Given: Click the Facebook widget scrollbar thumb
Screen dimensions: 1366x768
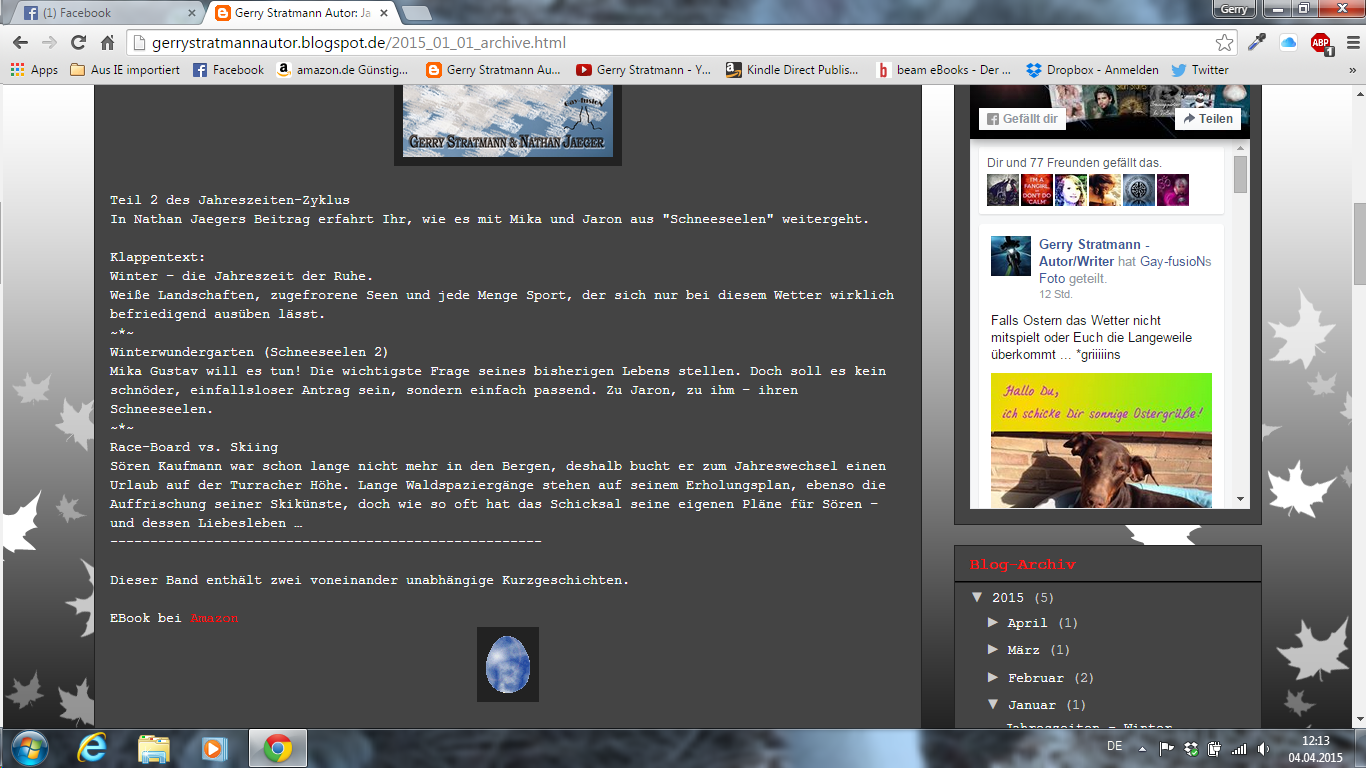Looking at the screenshot, I should 1240,174.
